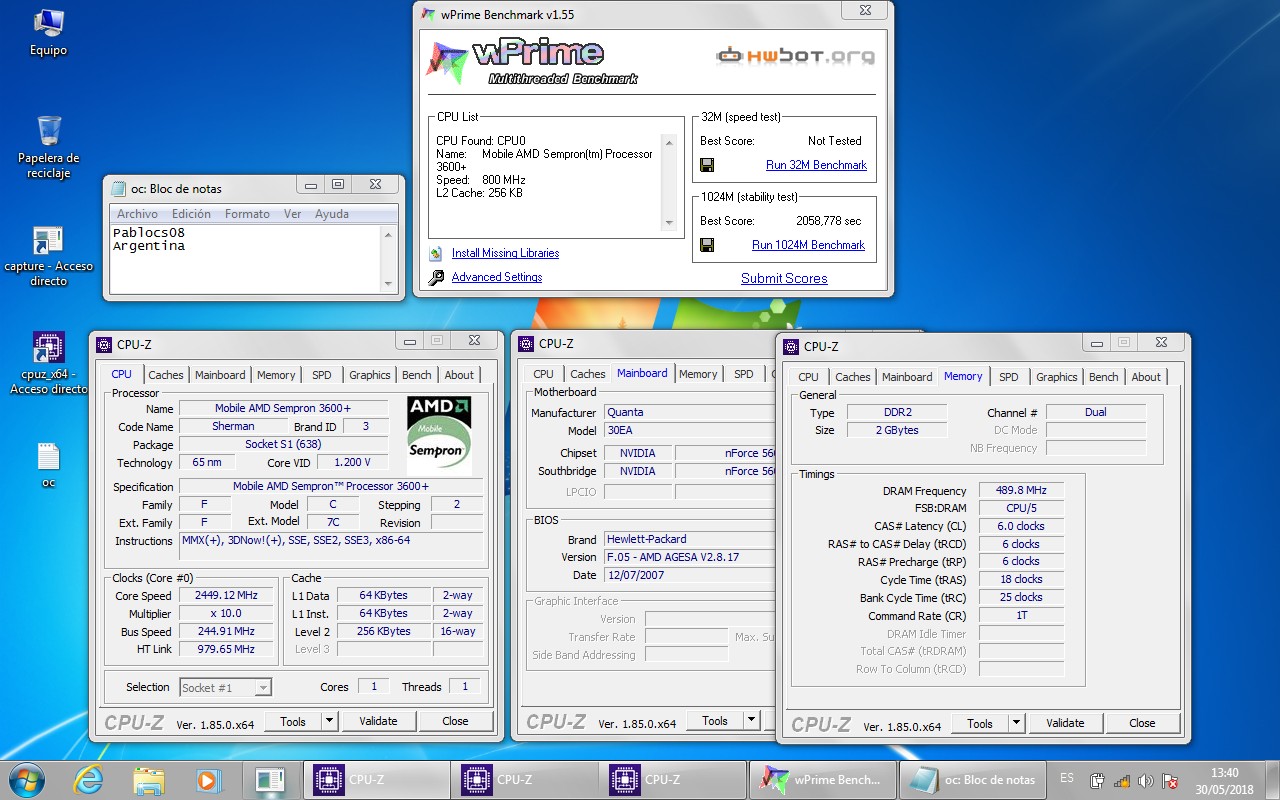Viewport: 1280px width, 800px height.
Task: Open Tools dropdown arrow in Memory window
Action: point(1016,723)
